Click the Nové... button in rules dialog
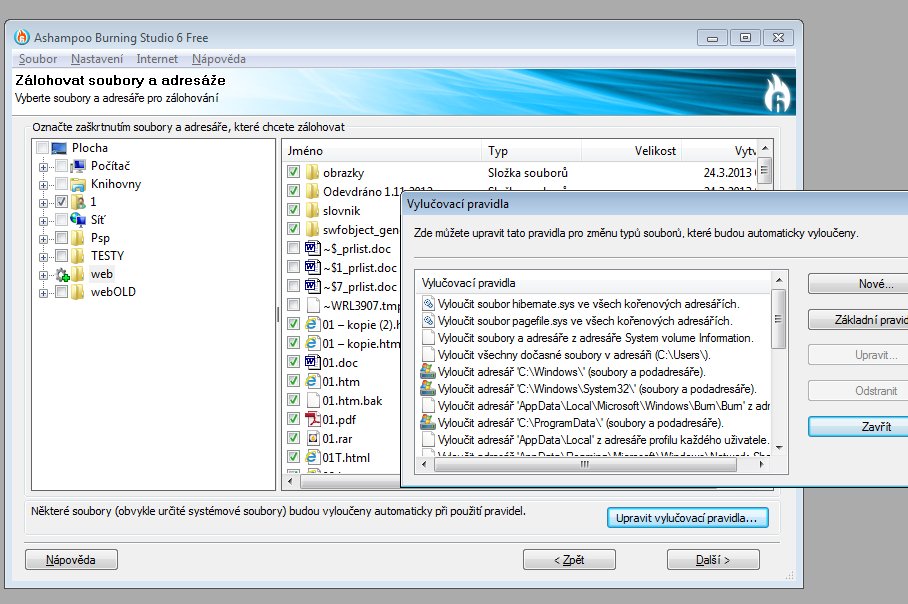Image resolution: width=908 pixels, height=604 pixels. [858, 284]
